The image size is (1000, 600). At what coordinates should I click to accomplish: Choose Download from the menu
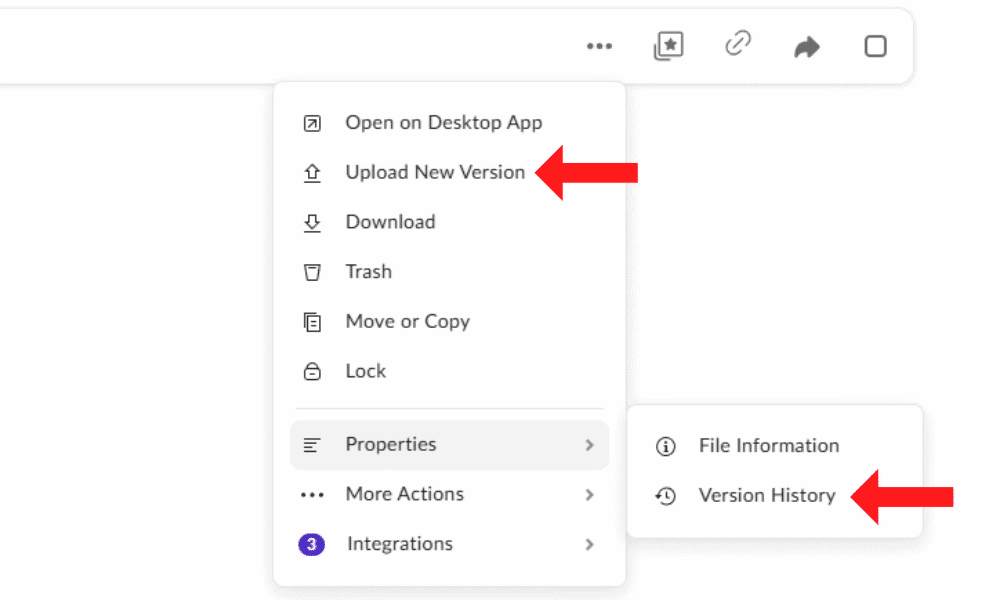click(450, 222)
